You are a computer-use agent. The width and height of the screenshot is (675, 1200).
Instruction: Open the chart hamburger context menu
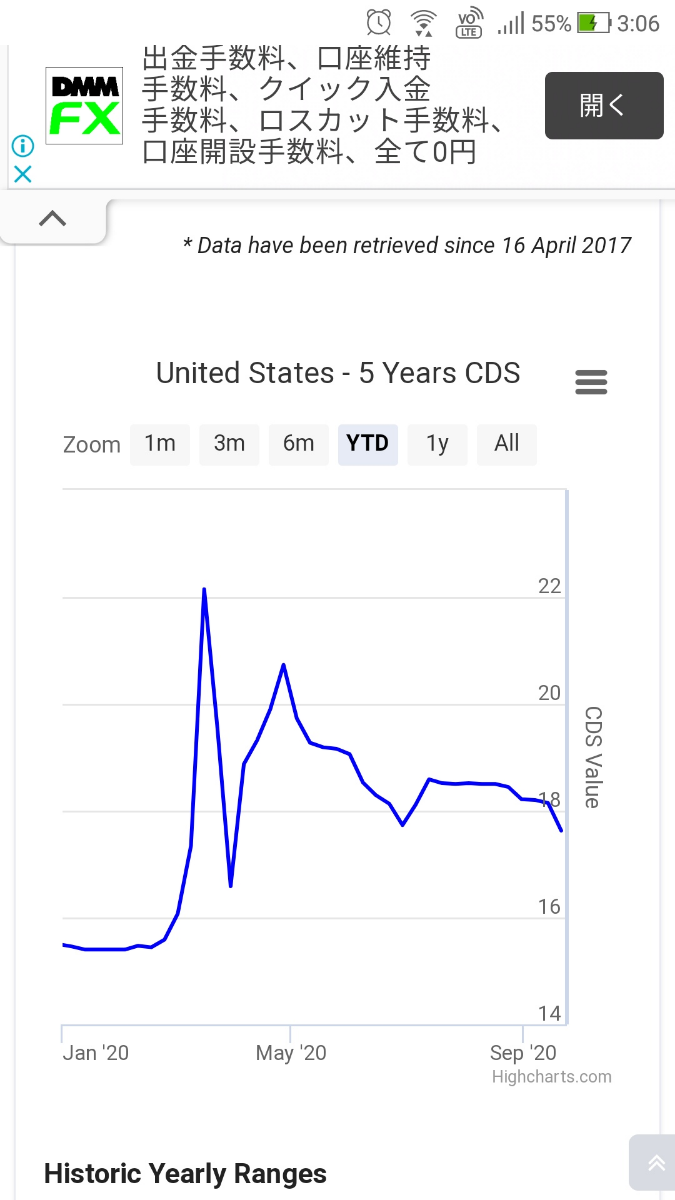click(x=591, y=382)
